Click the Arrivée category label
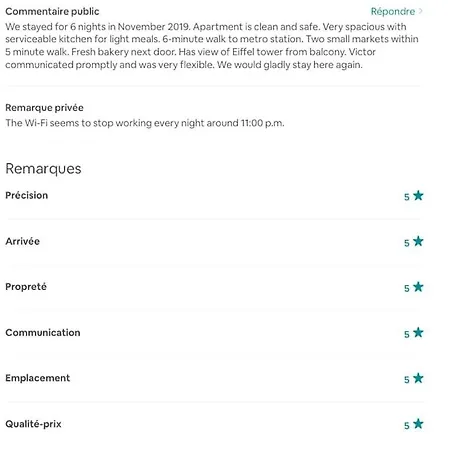Screen dimensions: 450x450 point(23,241)
